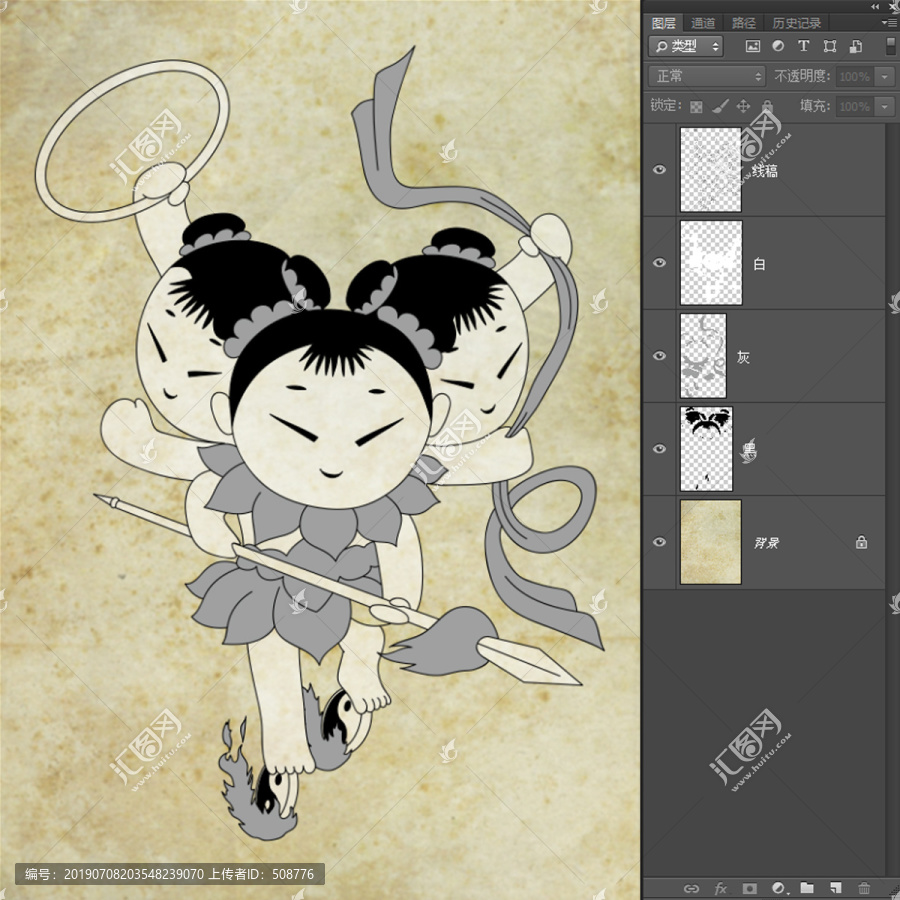Click the 背景 layer name

click(766, 543)
